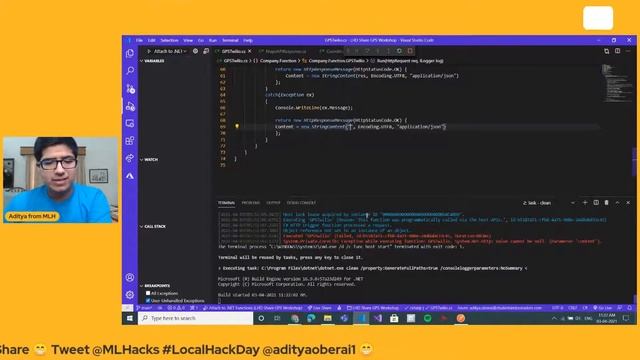640x360 pixels.
Task: Open the Live Share view
Action: click(x=130, y=158)
